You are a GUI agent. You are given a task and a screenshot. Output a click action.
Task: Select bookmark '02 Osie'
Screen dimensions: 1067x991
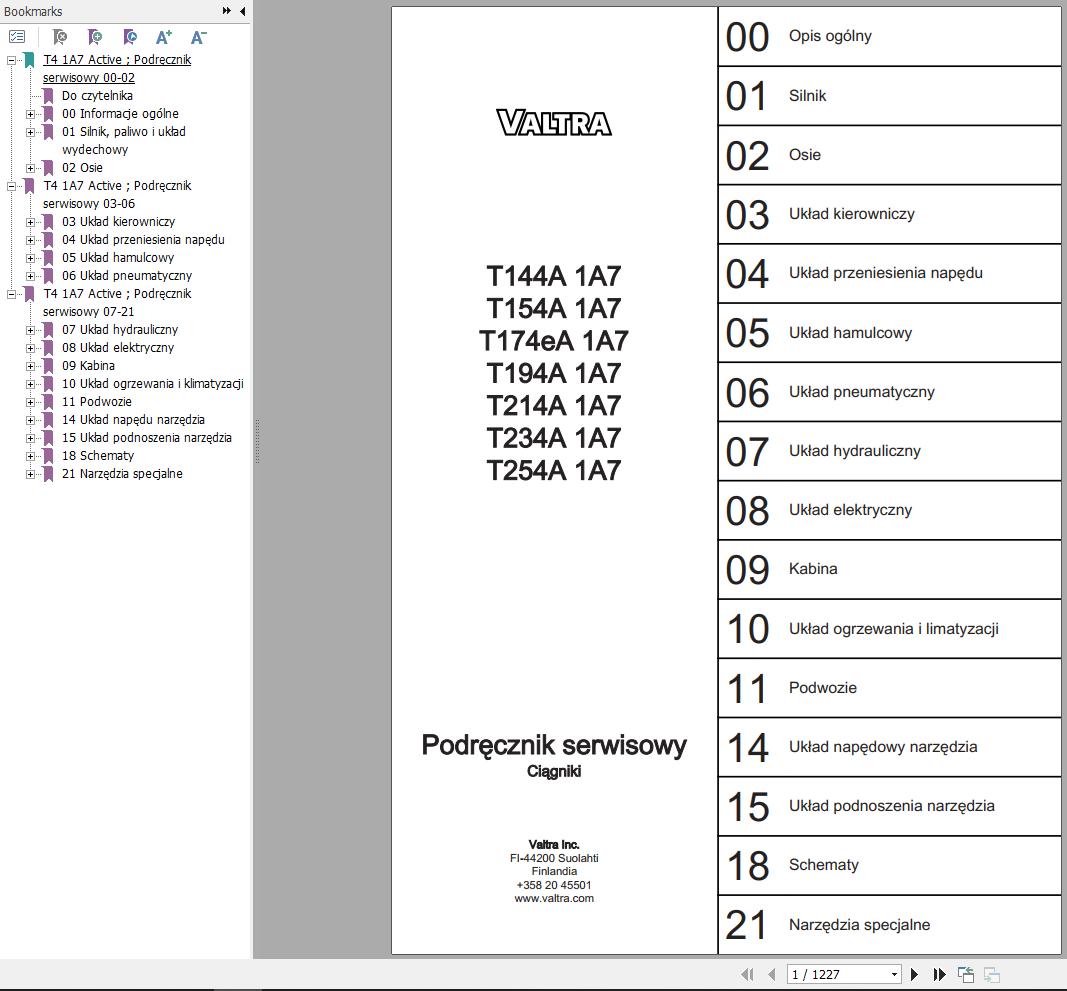point(82,167)
